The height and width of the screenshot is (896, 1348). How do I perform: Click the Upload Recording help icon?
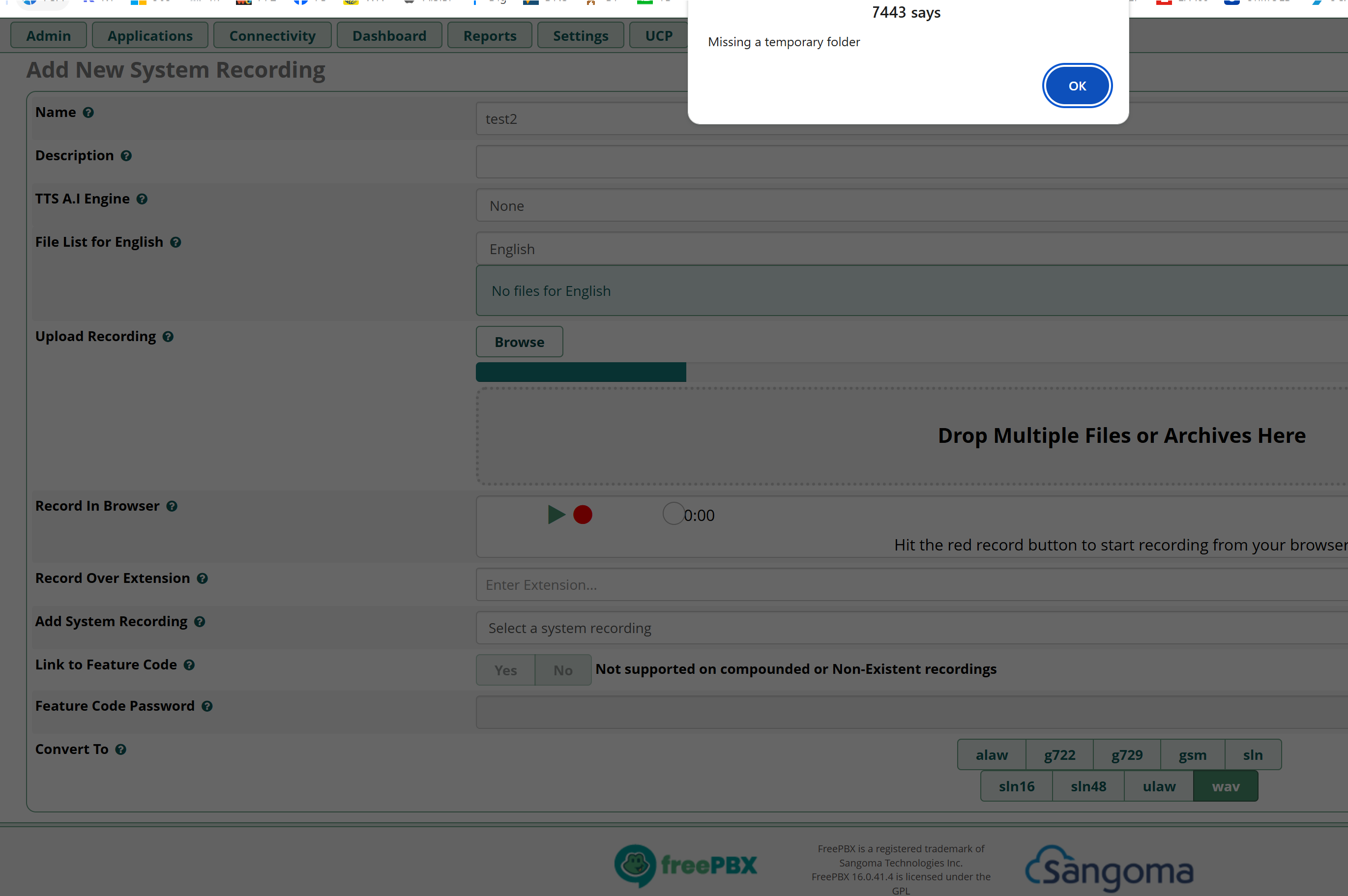(x=168, y=337)
